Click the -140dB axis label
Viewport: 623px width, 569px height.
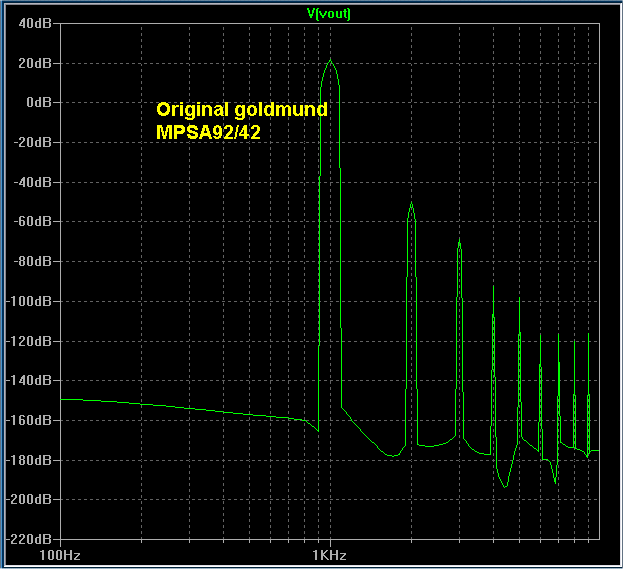29,380
